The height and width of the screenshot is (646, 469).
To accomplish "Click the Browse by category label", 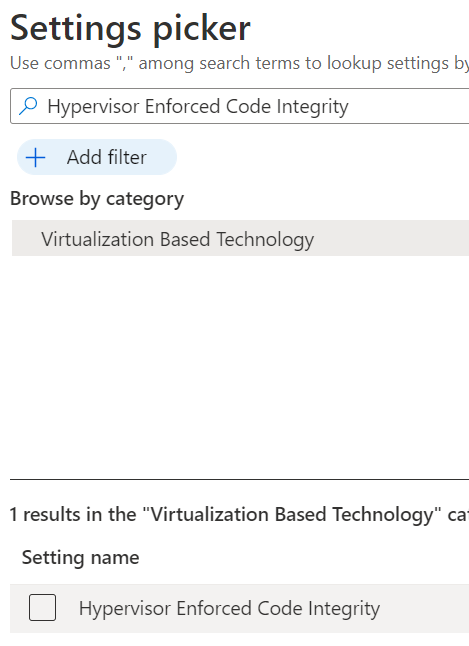I will click(x=97, y=199).
